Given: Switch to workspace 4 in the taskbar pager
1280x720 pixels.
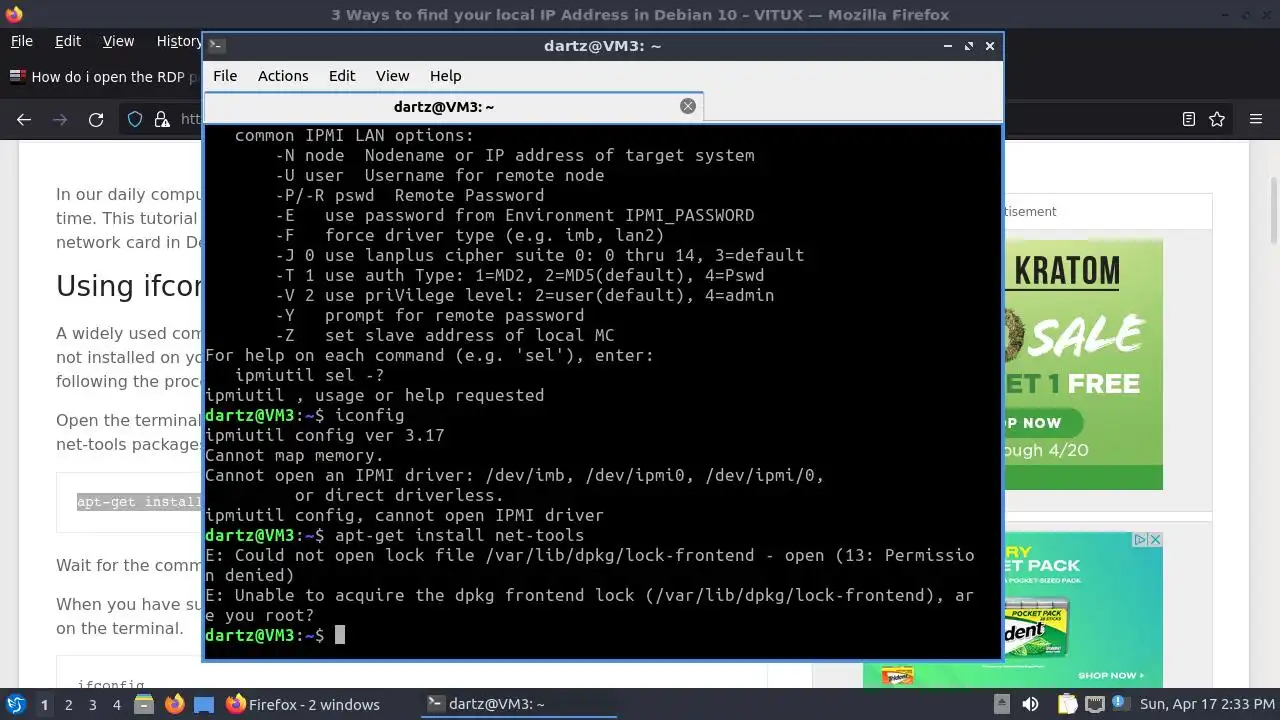Looking at the screenshot, I should click(x=116, y=704).
